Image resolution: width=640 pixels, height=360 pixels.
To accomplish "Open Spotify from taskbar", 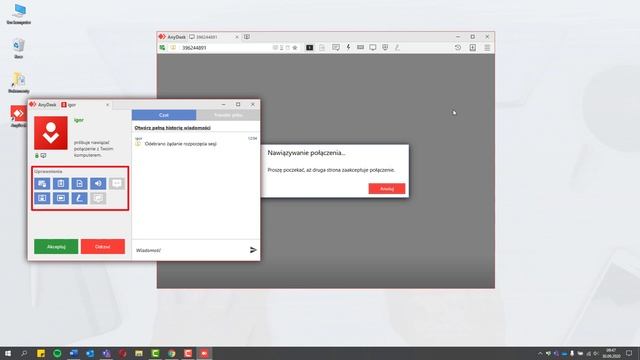I will [x=57, y=353].
